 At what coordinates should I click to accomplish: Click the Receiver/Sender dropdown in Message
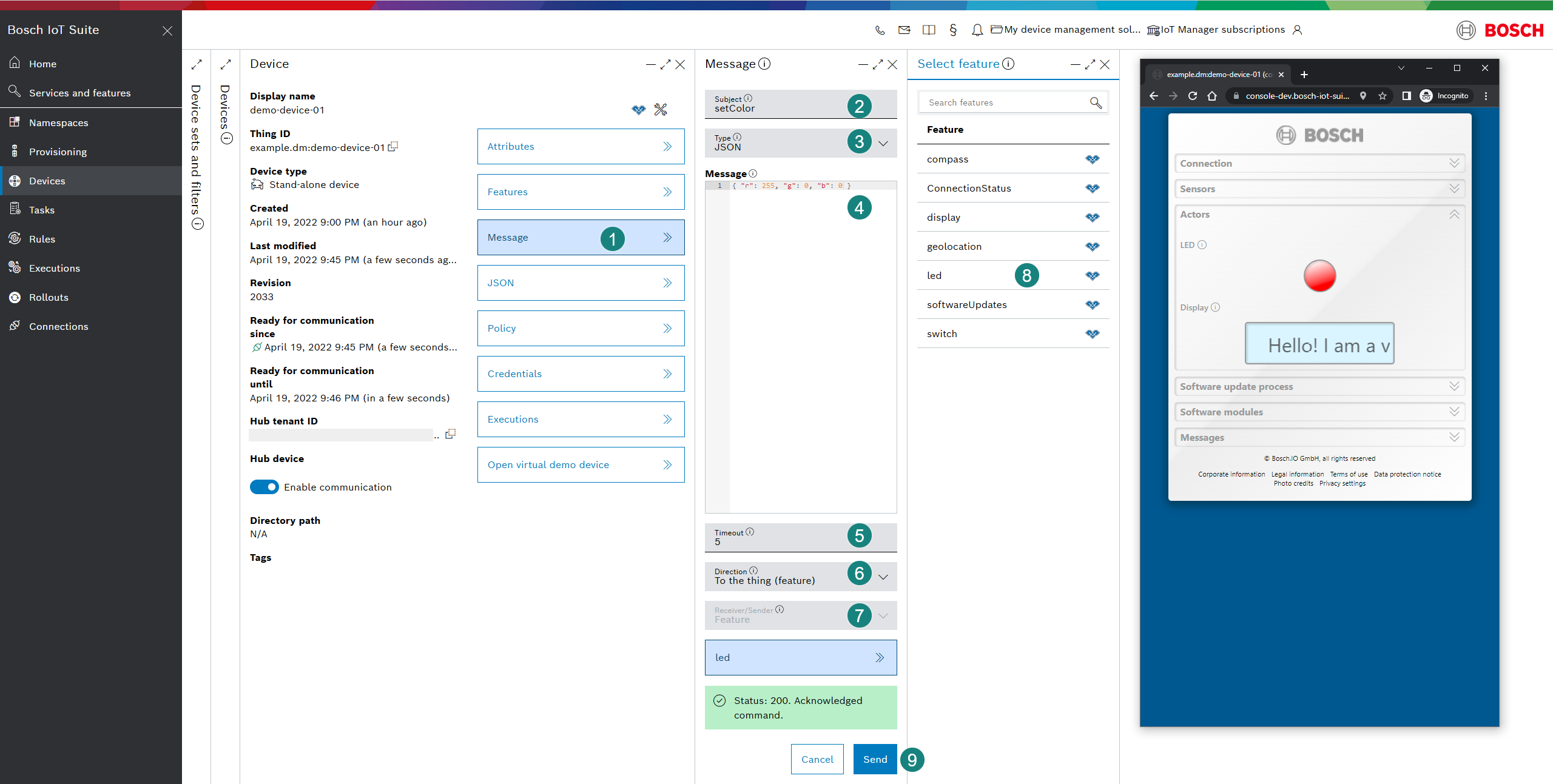[884, 615]
